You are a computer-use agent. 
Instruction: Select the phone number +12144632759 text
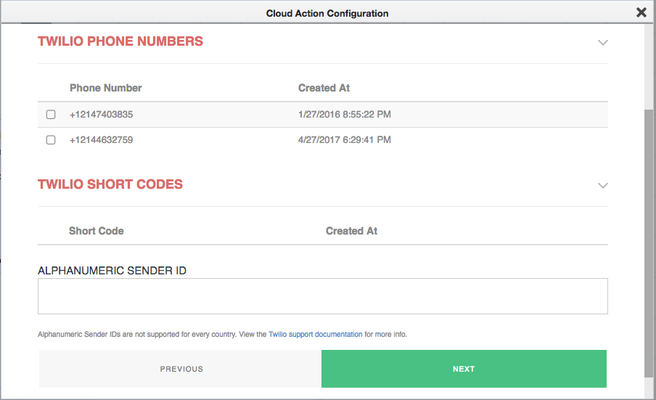(x=101, y=140)
